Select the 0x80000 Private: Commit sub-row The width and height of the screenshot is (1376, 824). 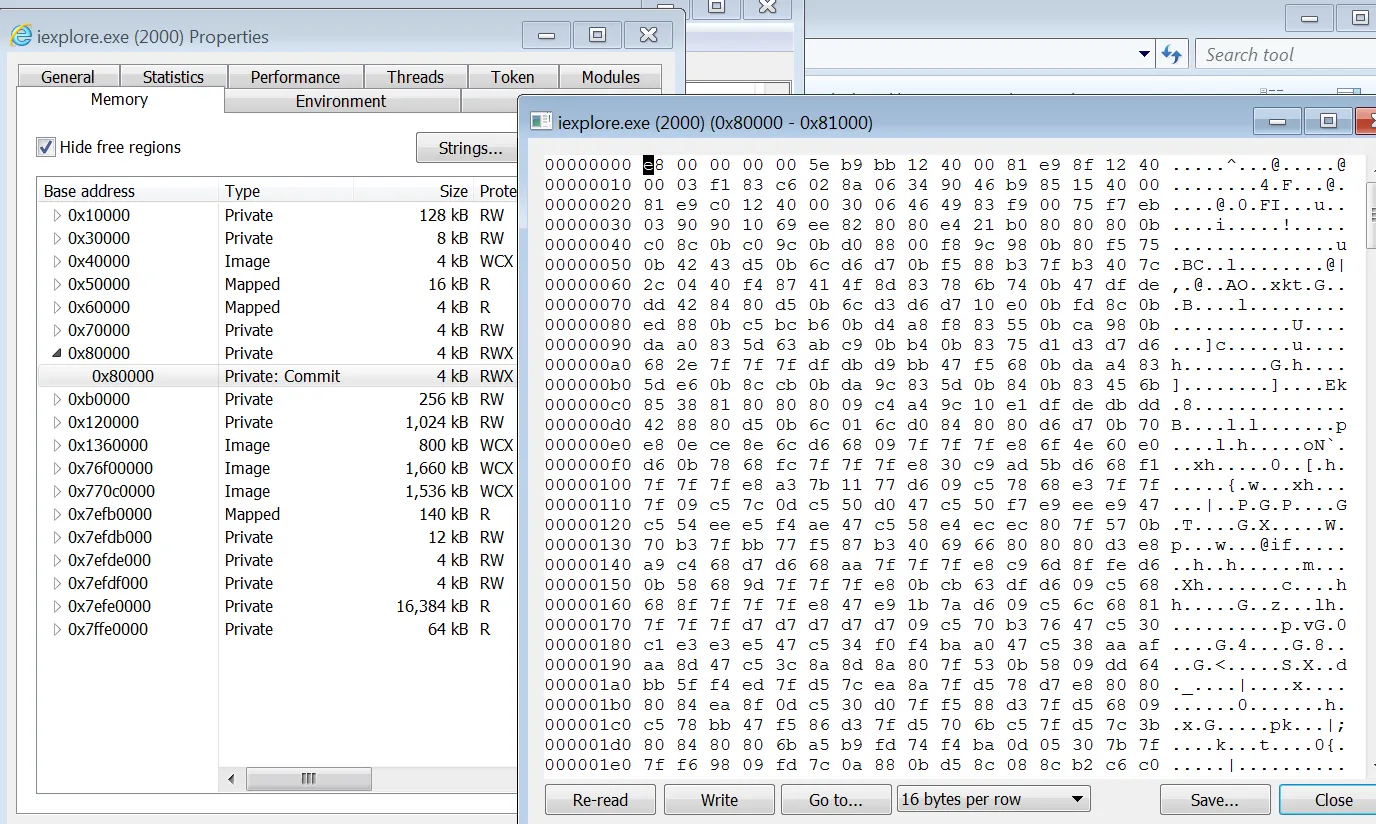pyautogui.click(x=277, y=376)
